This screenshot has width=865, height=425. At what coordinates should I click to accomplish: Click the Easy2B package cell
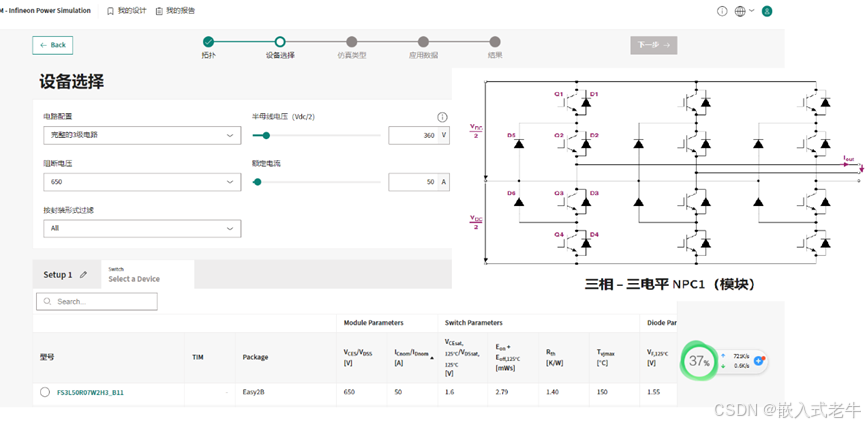pos(253,392)
